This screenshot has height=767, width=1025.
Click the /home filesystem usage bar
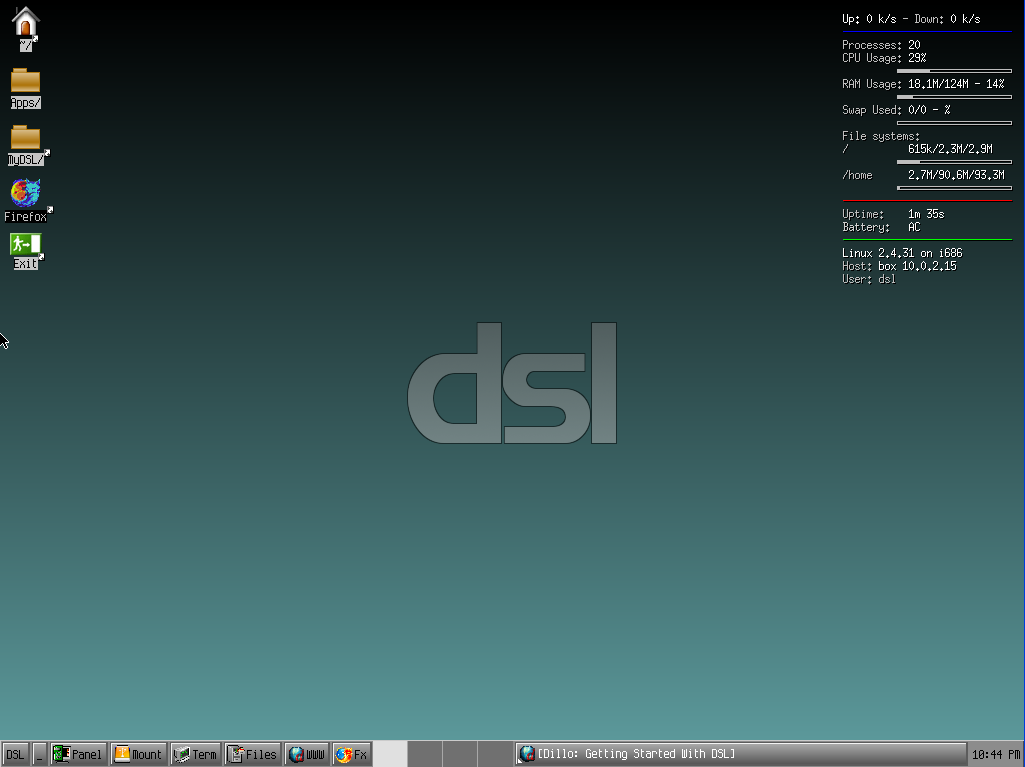pos(954,188)
